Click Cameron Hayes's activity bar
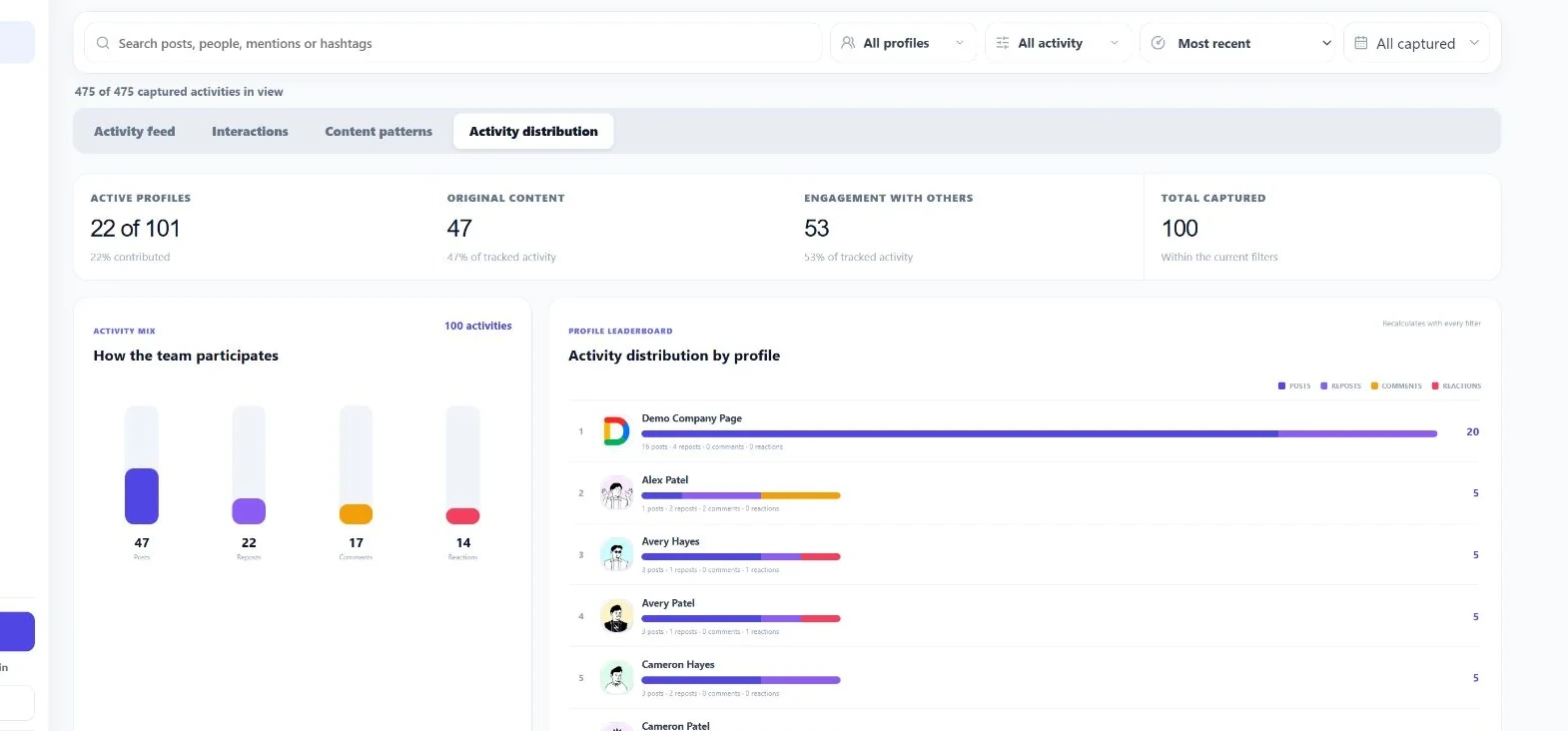 click(x=740, y=680)
